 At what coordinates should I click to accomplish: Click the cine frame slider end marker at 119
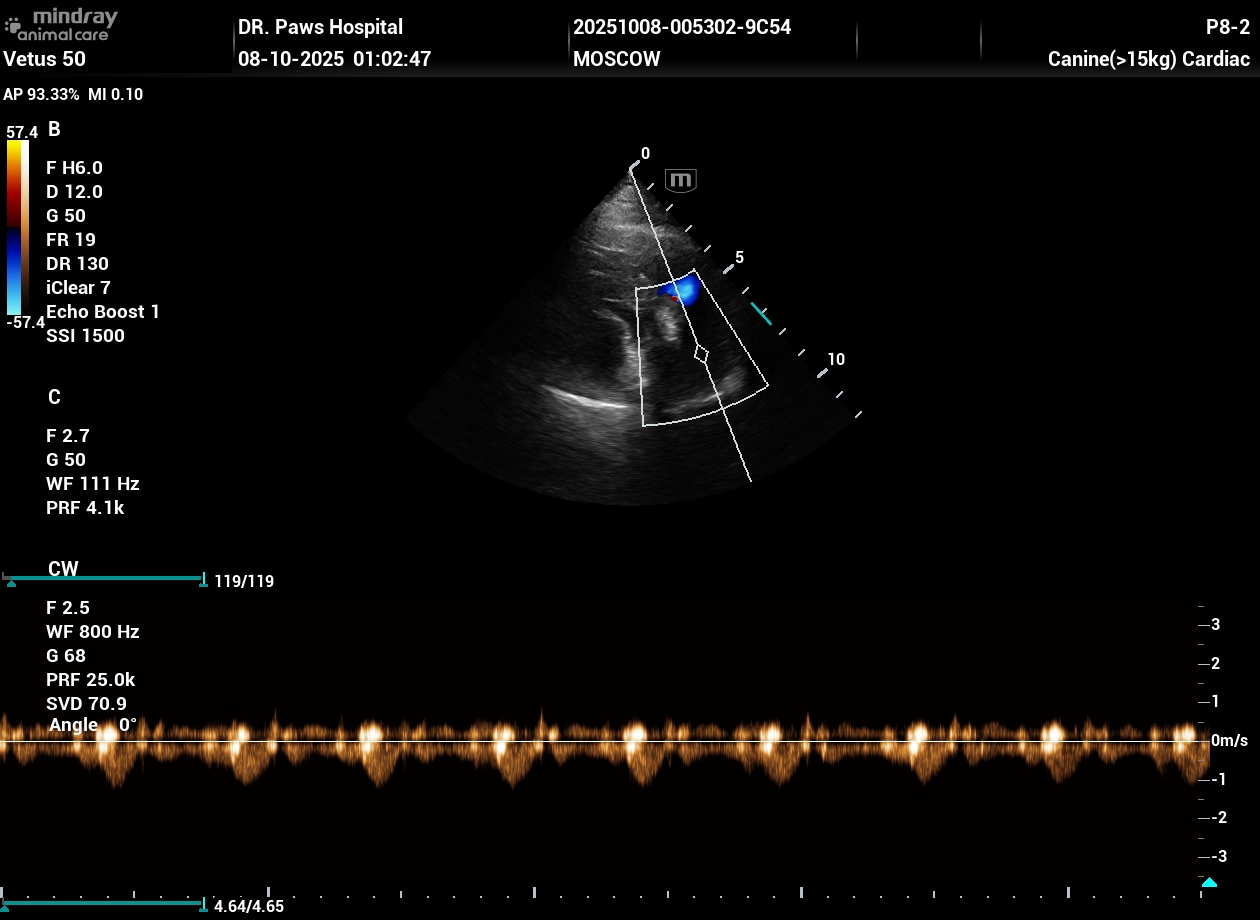203,579
